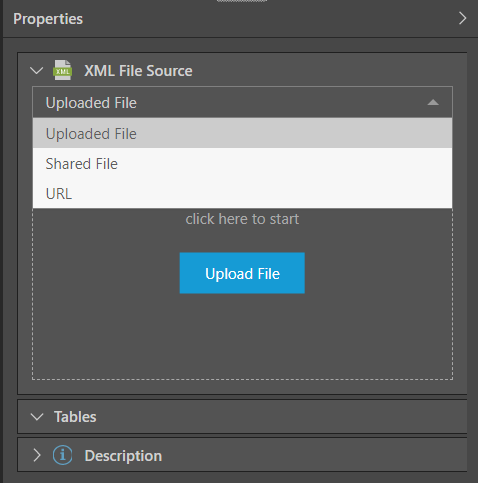Click empty dashed drop zone below Upload File
478x483 pixels.
point(242,337)
